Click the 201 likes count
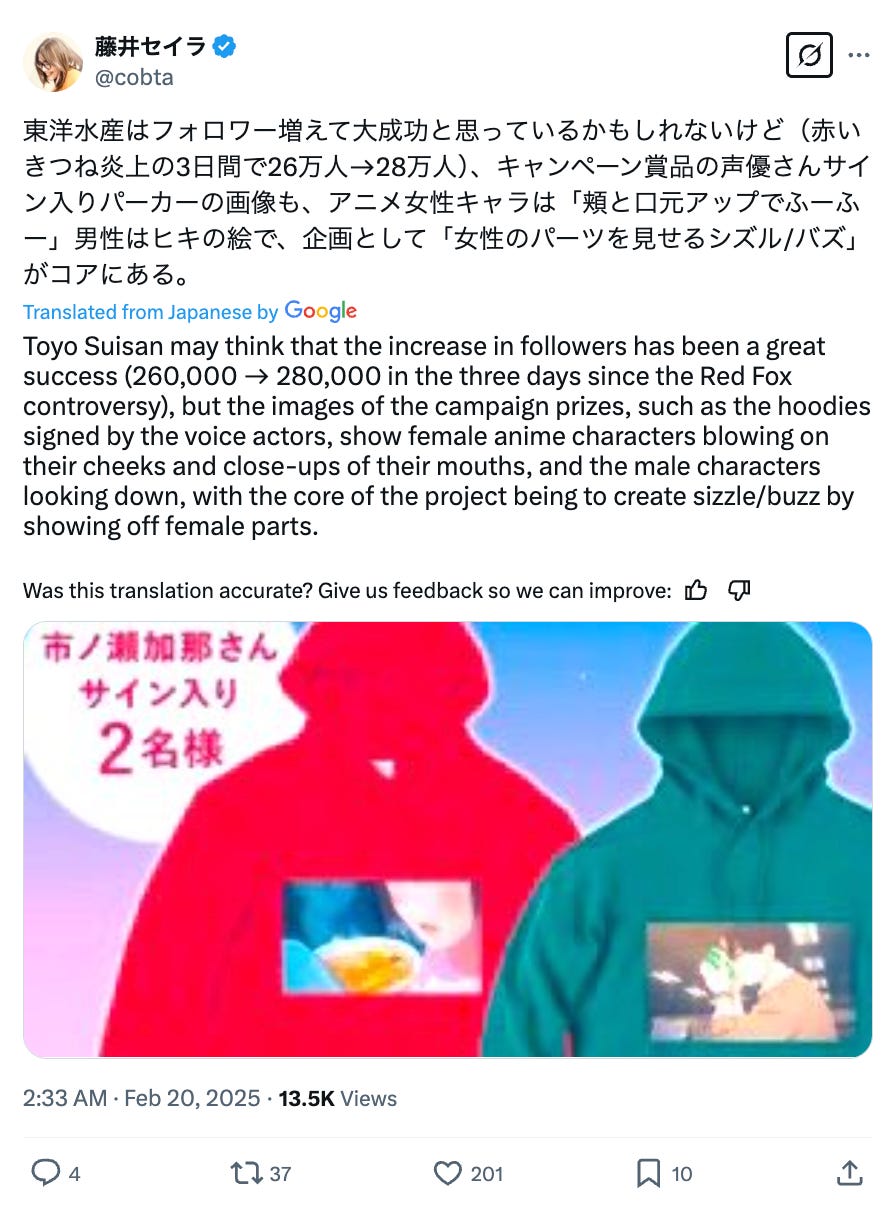 tap(486, 1173)
